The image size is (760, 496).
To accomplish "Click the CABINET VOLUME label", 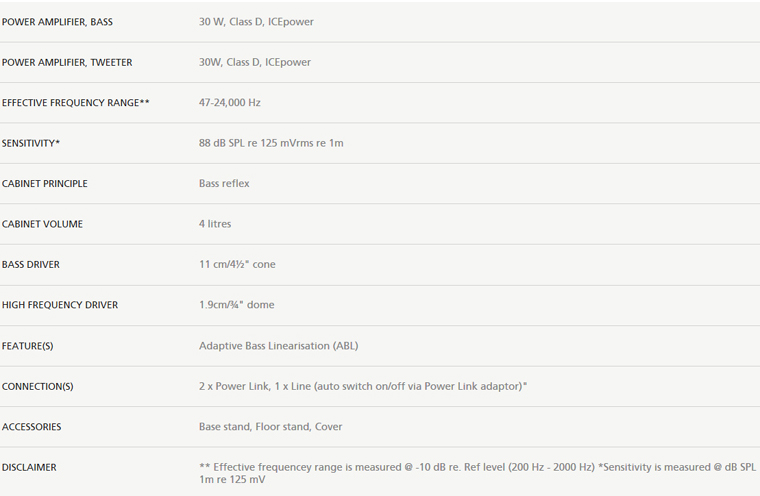I will coord(42,224).
